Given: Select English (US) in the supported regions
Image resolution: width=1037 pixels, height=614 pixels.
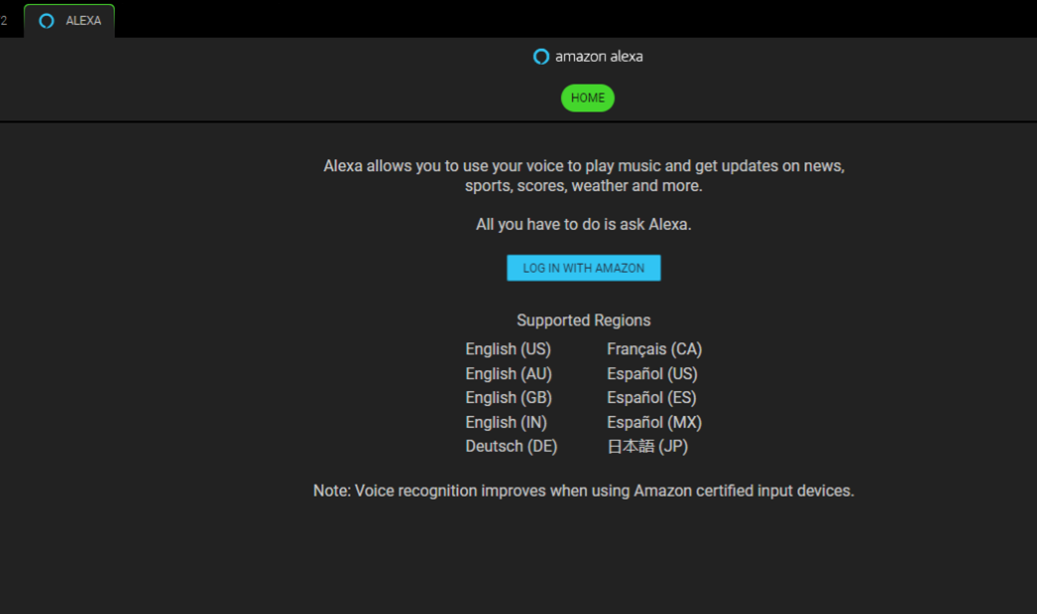Looking at the screenshot, I should [508, 349].
